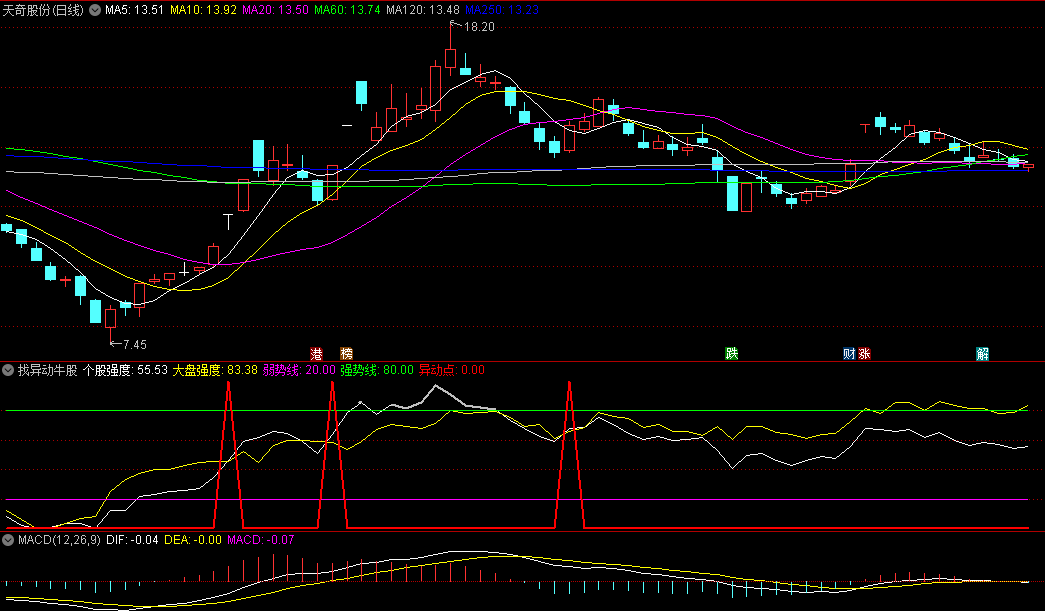Click the 7.45 low price marker
This screenshot has width=1045, height=611.
[133, 344]
